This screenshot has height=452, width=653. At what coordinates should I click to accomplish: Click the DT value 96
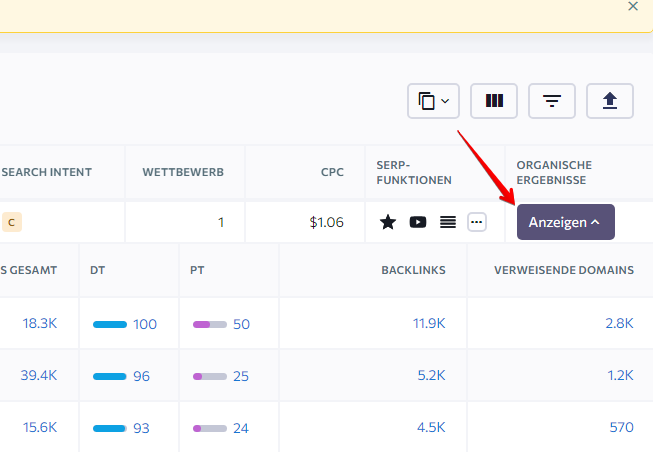[x=141, y=376]
